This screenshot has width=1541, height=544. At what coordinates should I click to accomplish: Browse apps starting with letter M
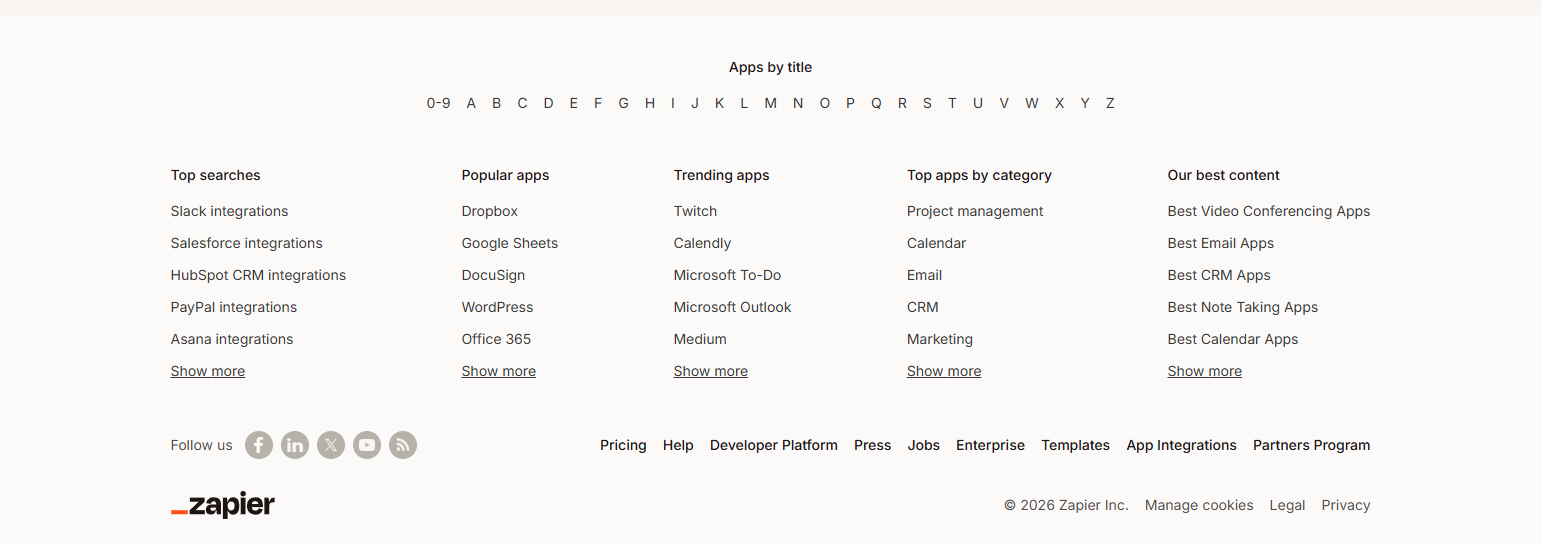[x=771, y=103]
